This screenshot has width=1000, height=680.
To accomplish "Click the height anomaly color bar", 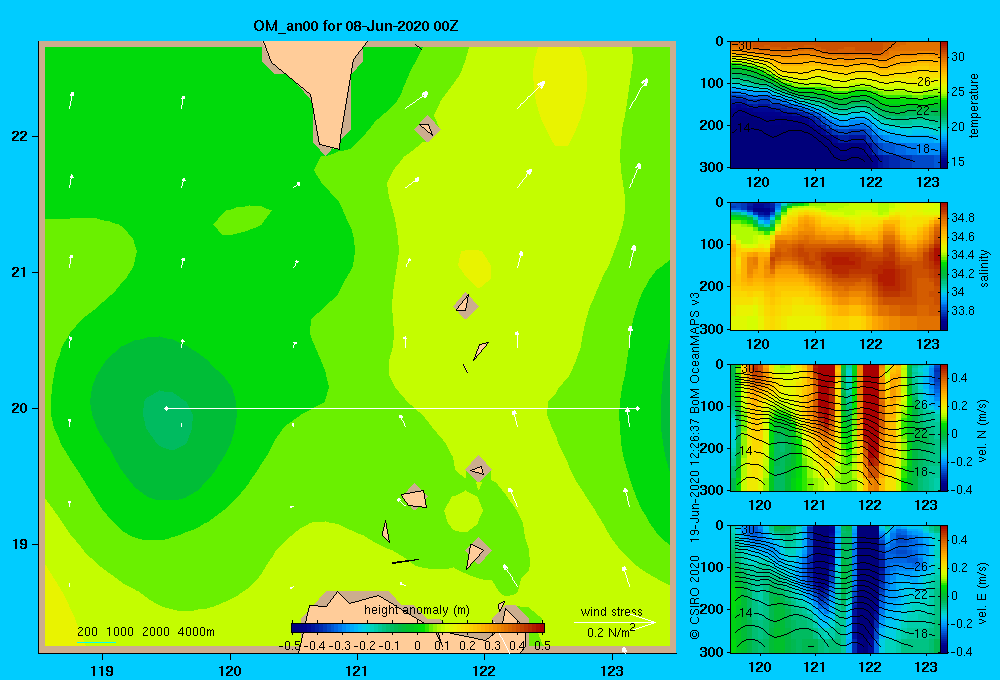I will [x=418, y=628].
